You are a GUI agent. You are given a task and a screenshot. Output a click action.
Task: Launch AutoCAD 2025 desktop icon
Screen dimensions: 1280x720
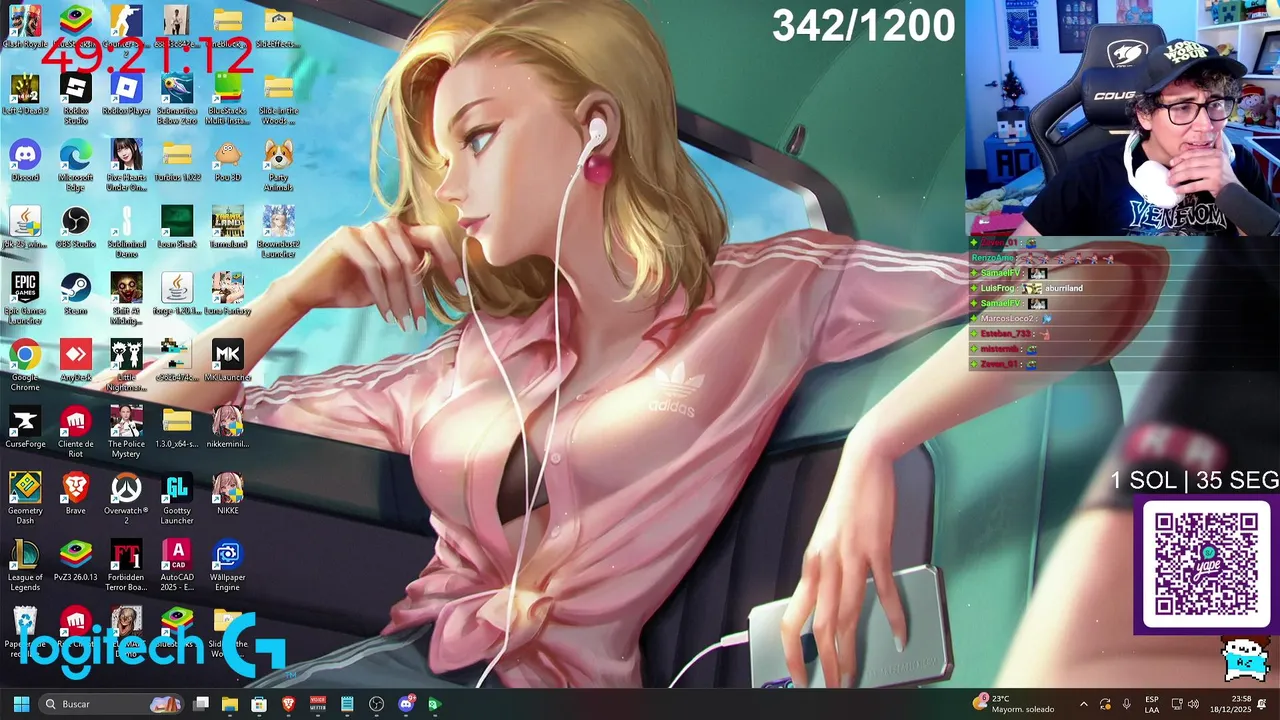coord(177,565)
